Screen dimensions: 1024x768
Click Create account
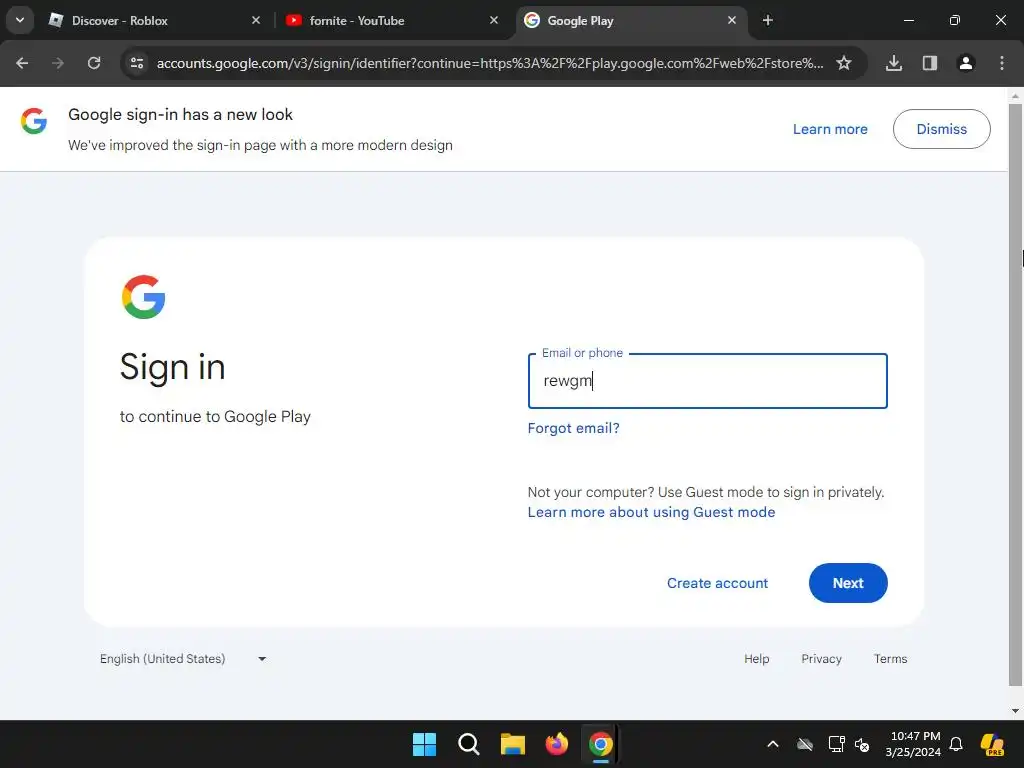717,583
